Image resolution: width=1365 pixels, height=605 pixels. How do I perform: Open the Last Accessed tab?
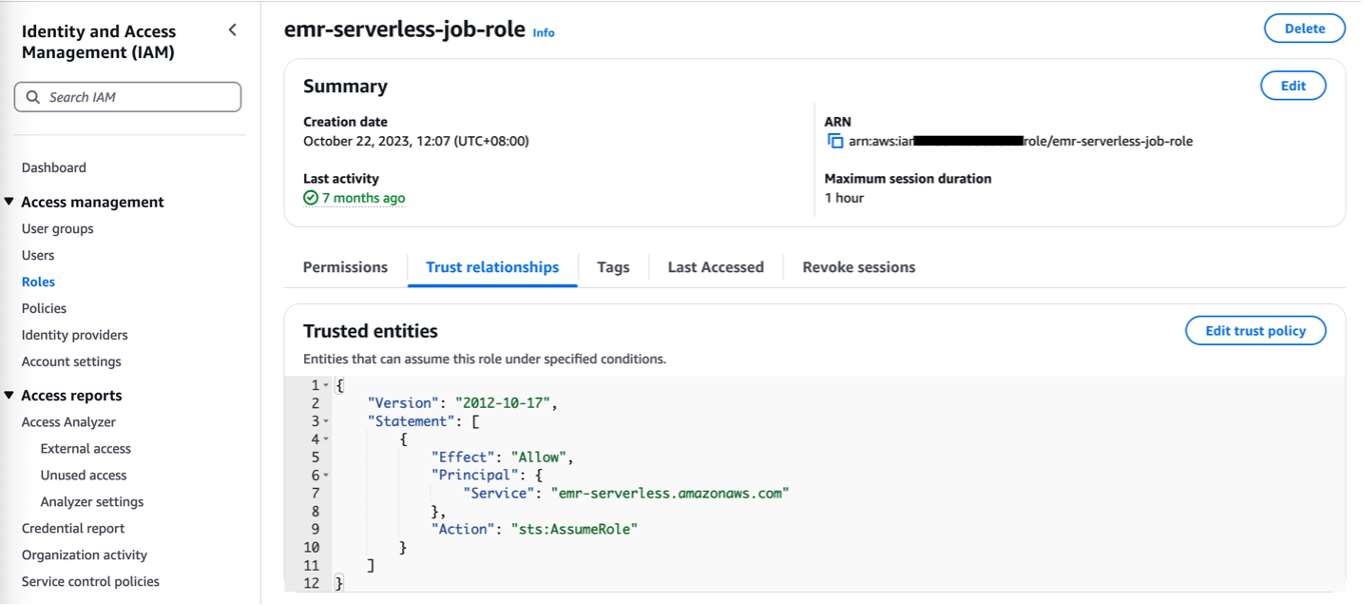click(715, 267)
